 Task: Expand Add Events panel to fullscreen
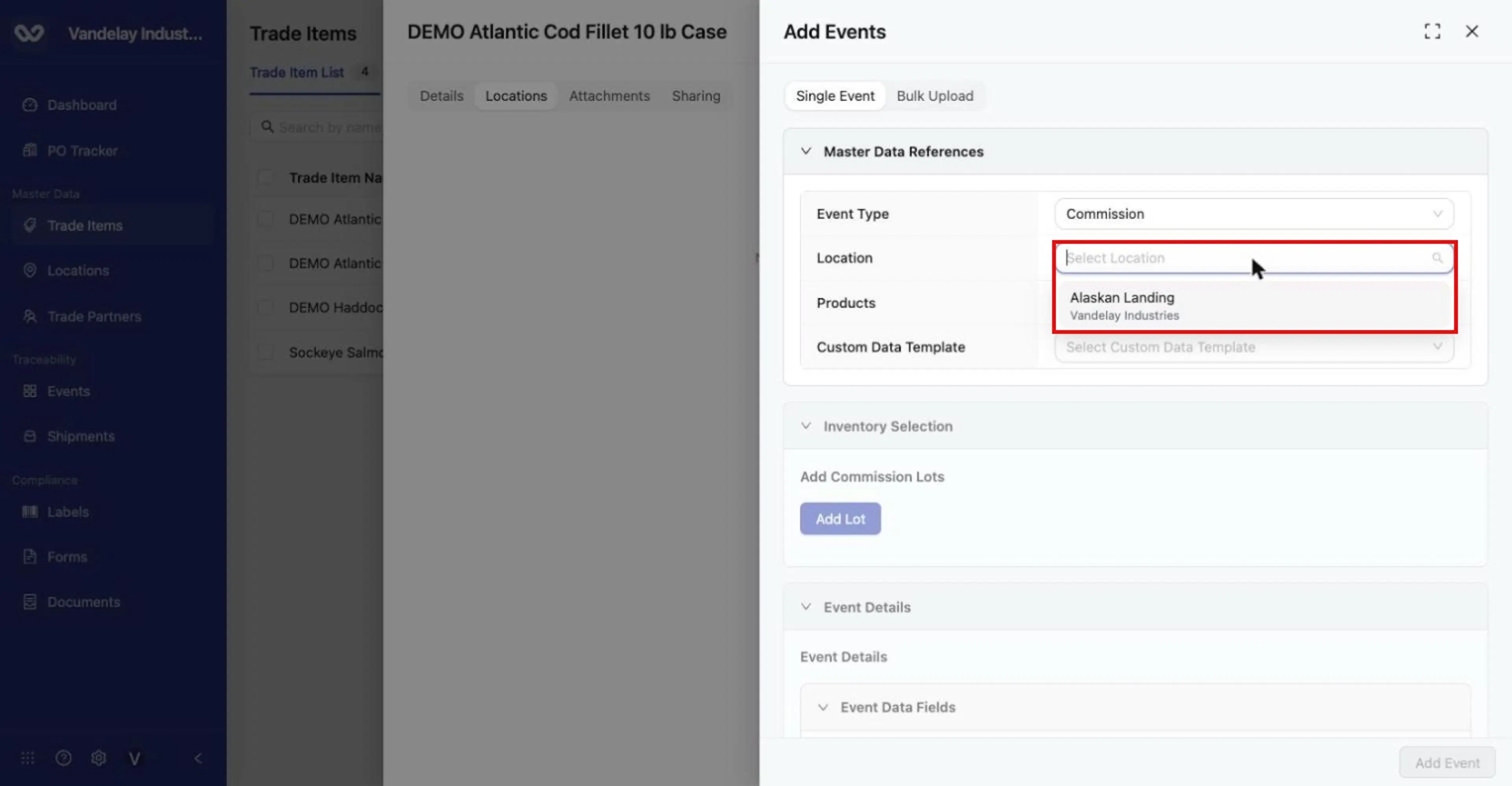tap(1432, 31)
